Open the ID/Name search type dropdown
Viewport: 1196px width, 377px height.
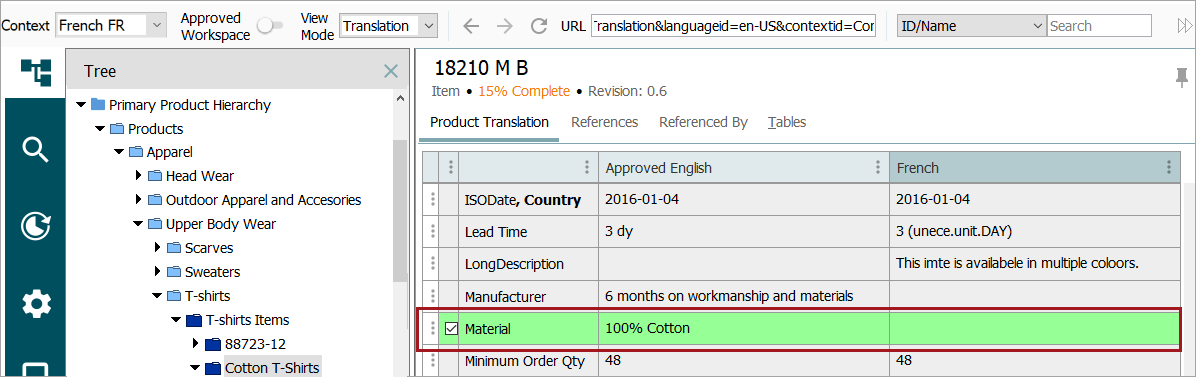(972, 25)
